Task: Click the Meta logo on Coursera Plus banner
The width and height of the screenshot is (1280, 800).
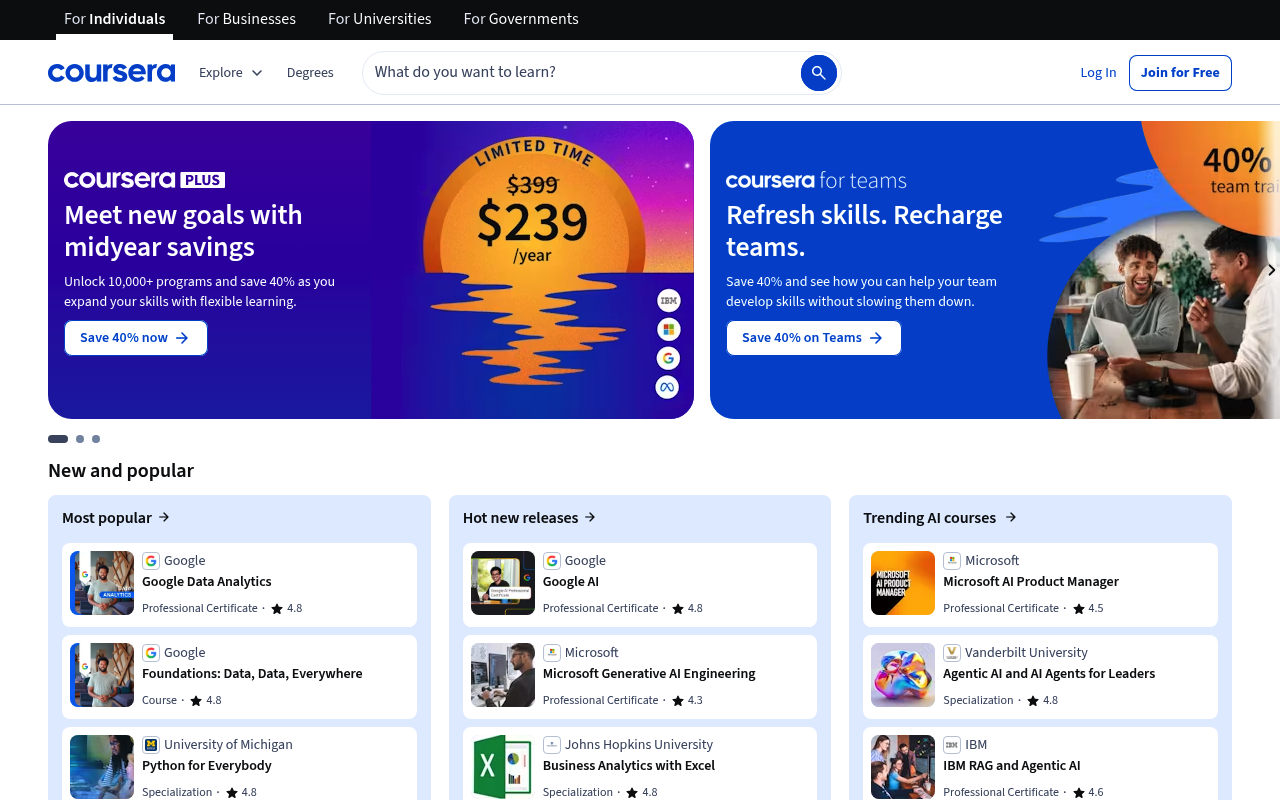Action: [x=668, y=387]
